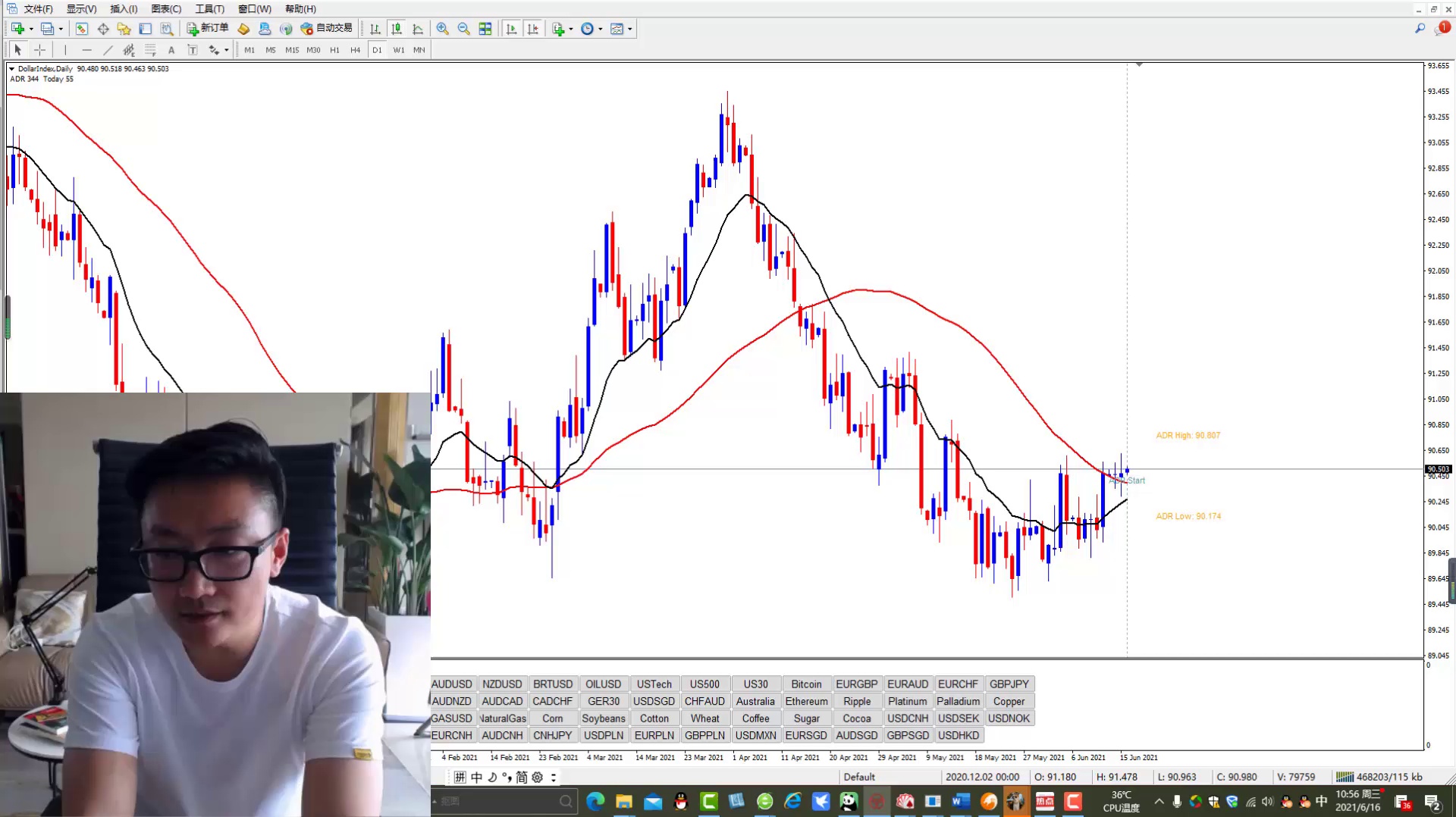The image size is (1456, 817).
Task: Switch chart to line chart style
Action: click(418, 29)
